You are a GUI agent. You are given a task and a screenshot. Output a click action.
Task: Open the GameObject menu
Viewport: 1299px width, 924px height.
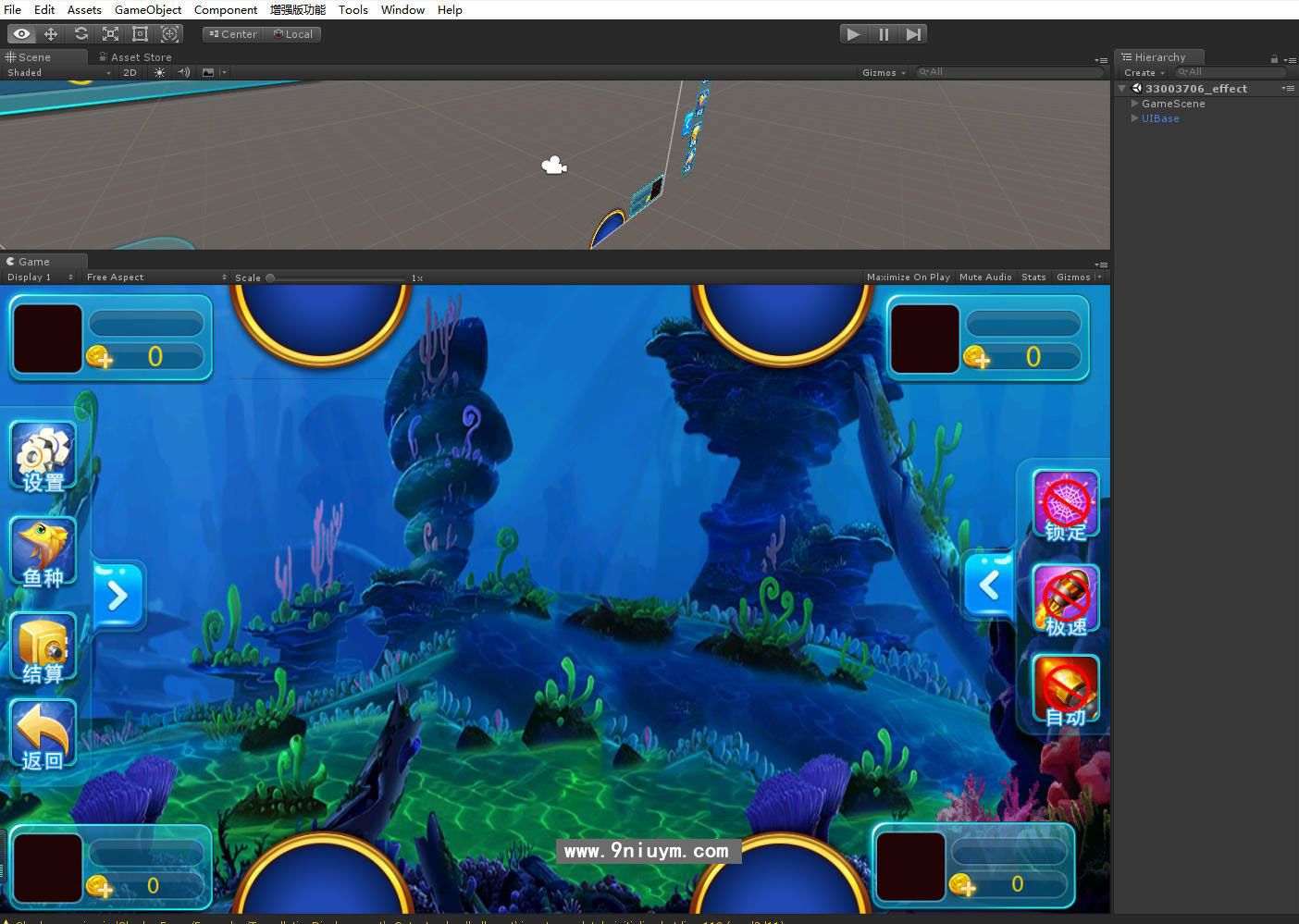click(148, 9)
